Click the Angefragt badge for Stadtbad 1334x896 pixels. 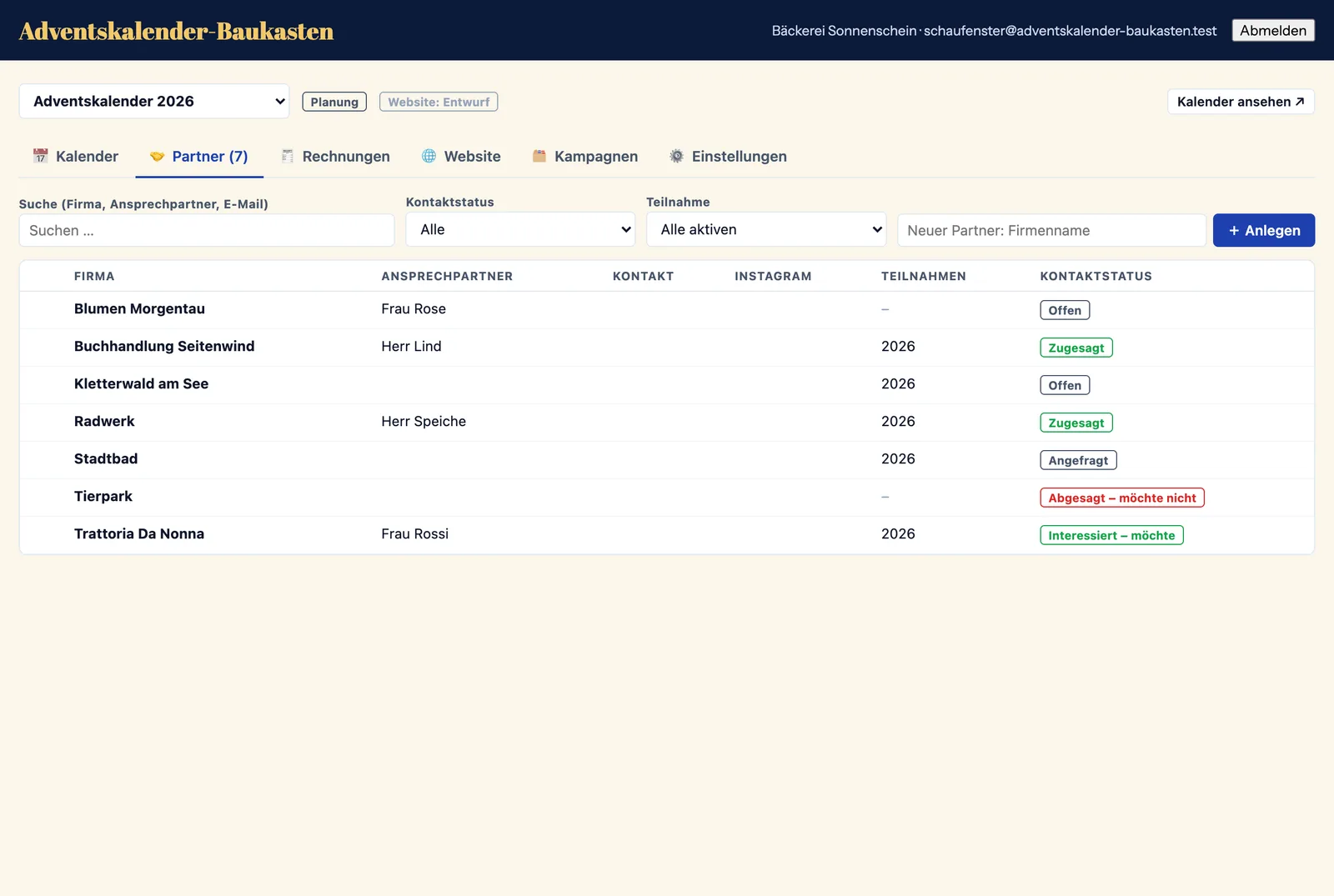point(1078,460)
